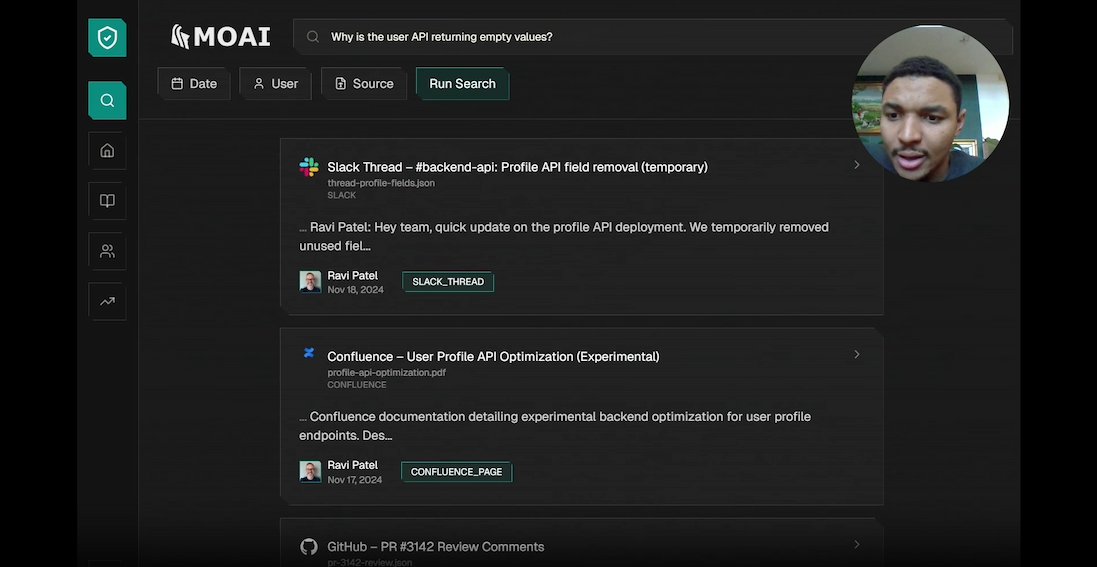Click the SLACK_THREAD tag
1097x567 pixels.
(x=448, y=281)
